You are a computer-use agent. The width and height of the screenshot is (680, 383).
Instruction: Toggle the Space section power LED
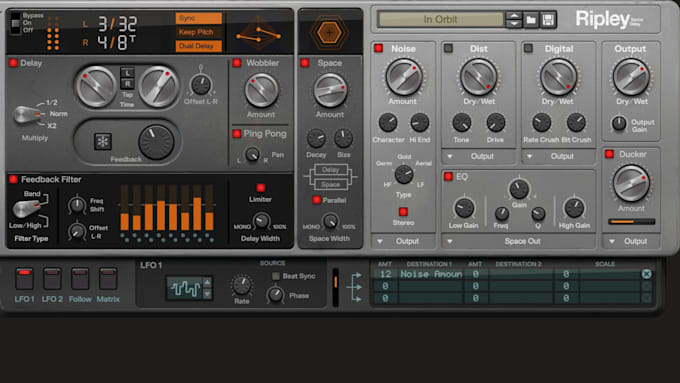[x=305, y=63]
